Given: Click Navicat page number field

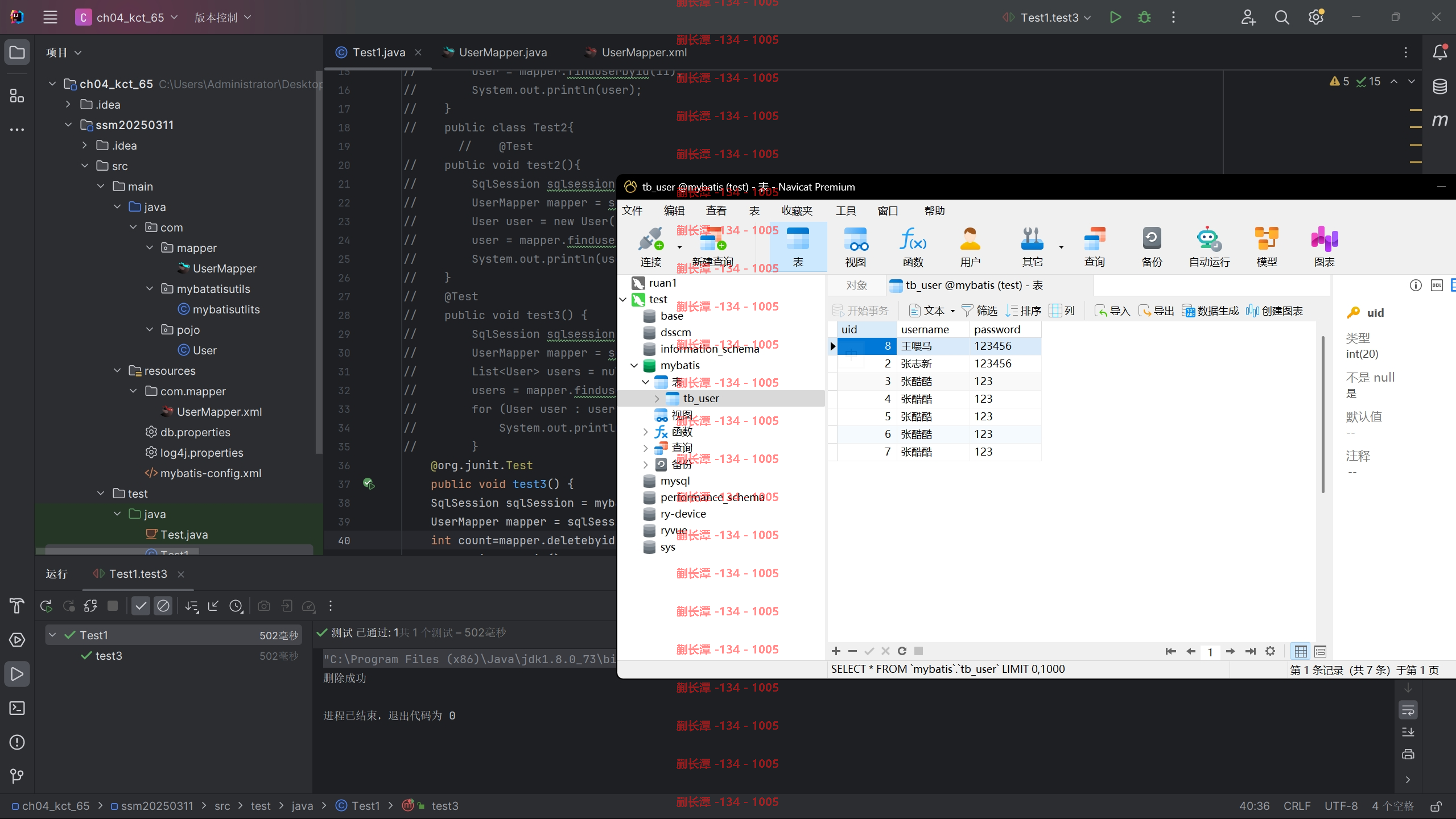Looking at the screenshot, I should pos(1210,652).
